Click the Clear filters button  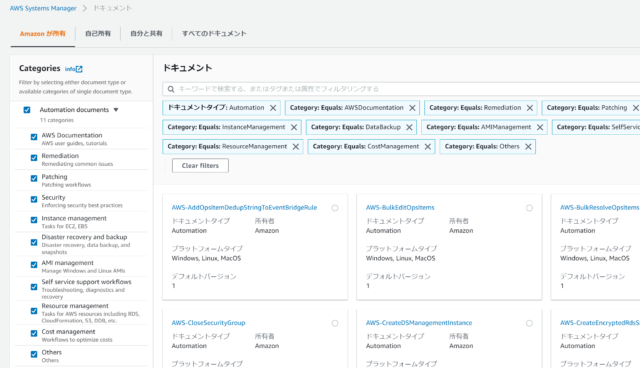click(200, 166)
